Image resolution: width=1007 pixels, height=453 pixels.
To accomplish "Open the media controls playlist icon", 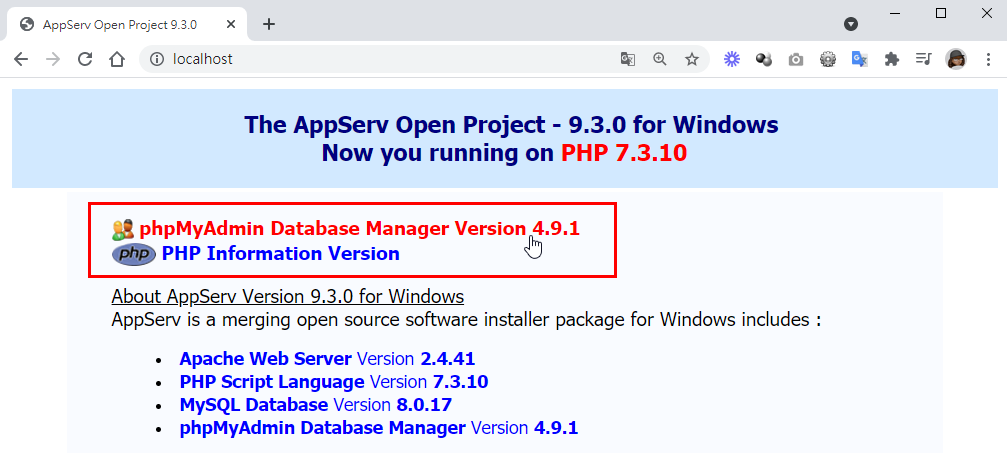I will tap(923, 59).
